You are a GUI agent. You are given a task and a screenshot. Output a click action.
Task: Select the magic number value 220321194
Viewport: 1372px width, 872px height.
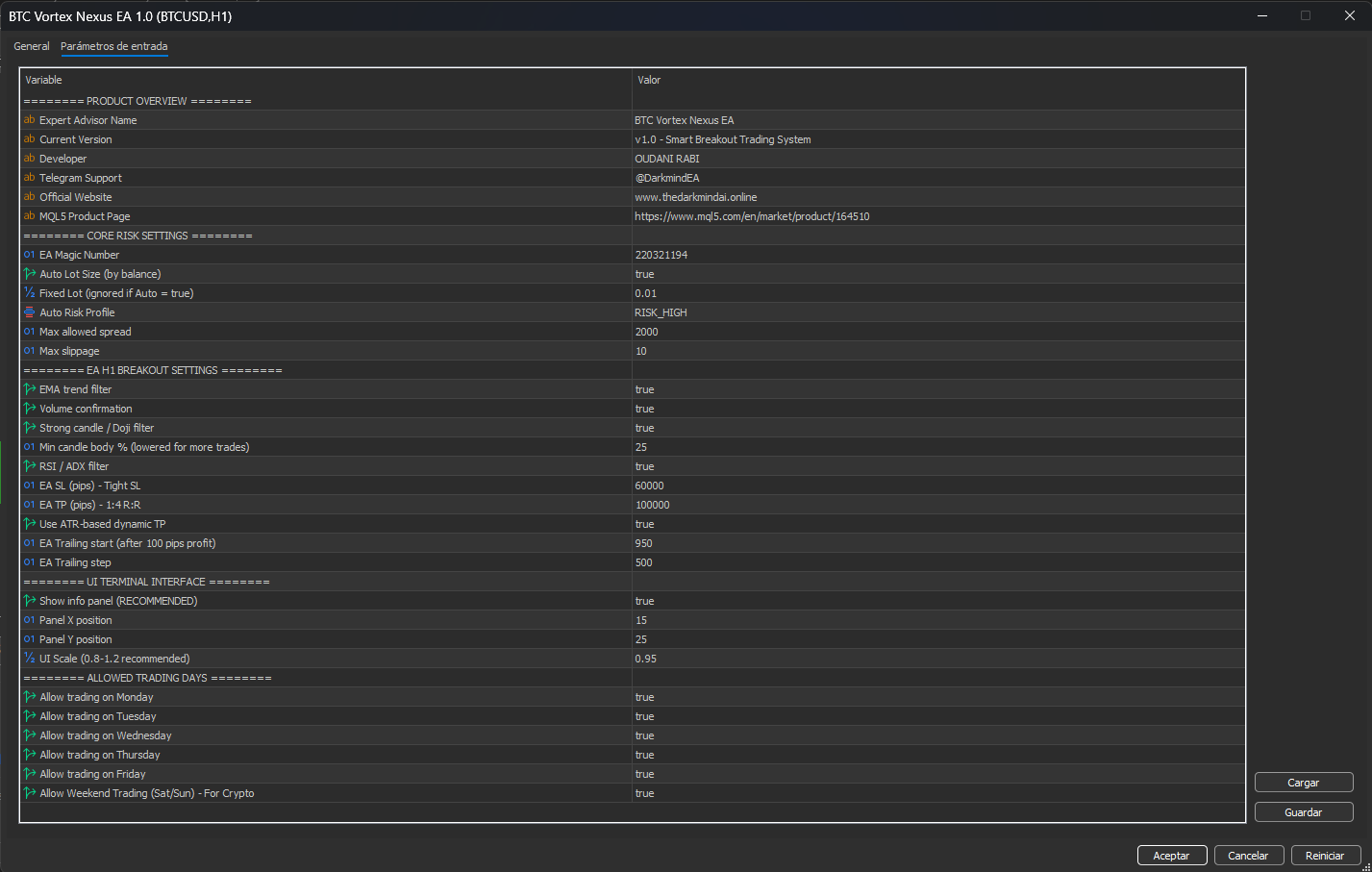[x=661, y=255]
